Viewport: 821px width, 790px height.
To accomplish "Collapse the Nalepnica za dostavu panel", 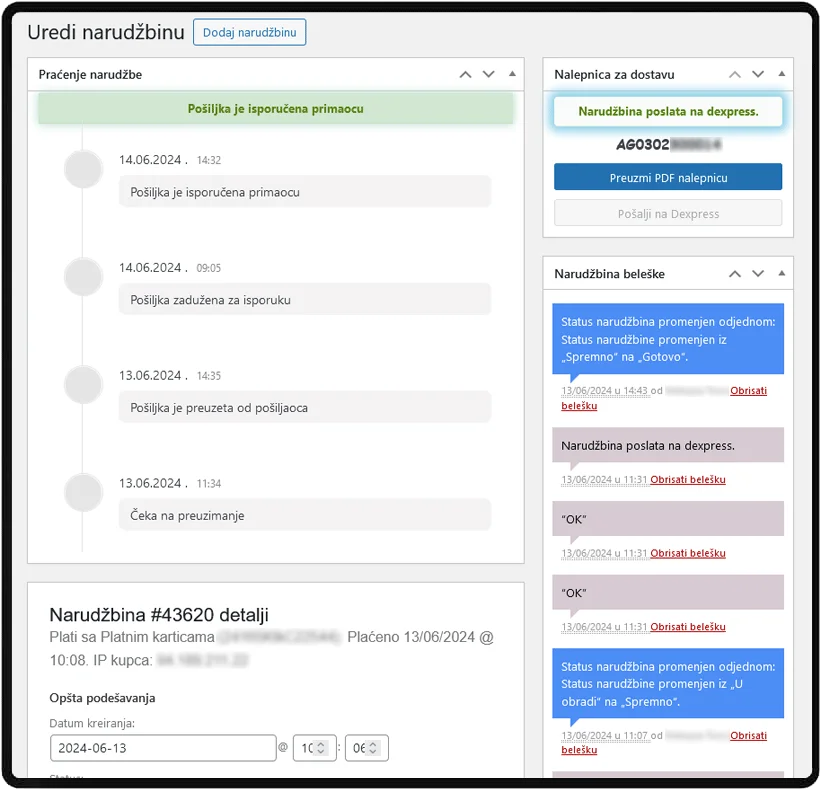I will coord(781,74).
